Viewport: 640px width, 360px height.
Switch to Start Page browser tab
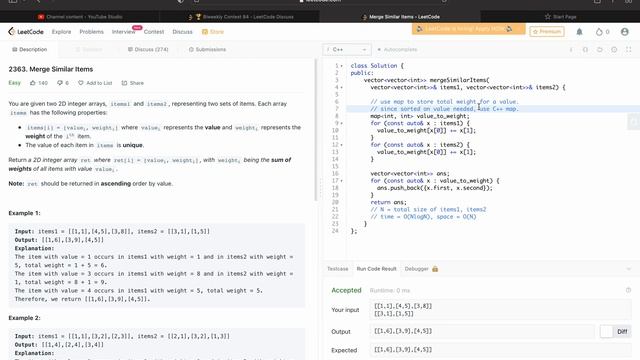click(x=560, y=17)
